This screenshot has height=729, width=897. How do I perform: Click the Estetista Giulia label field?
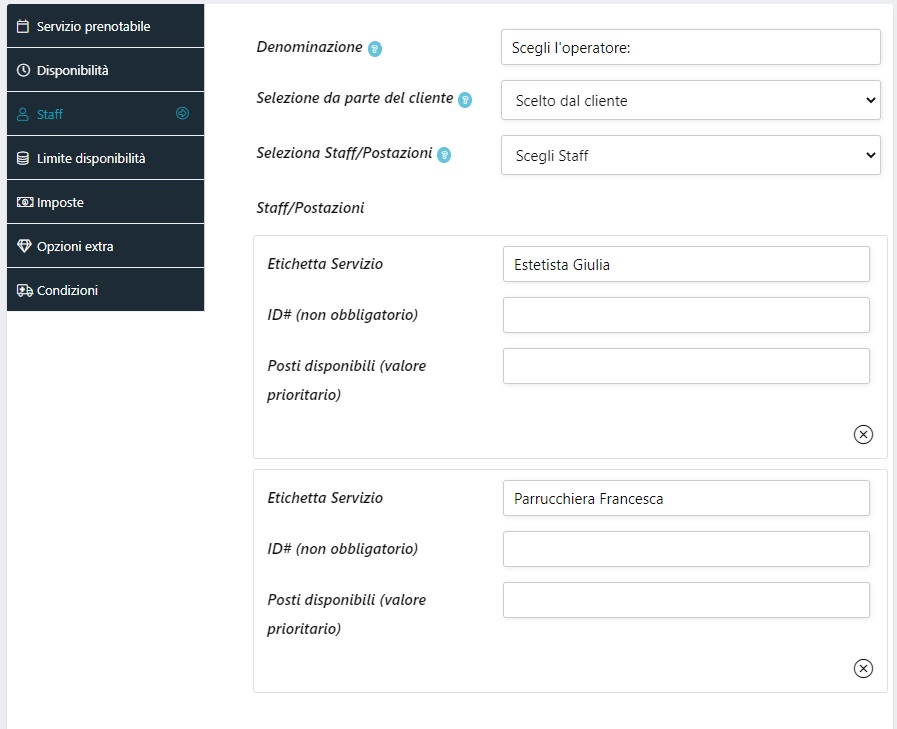pyautogui.click(x=686, y=265)
